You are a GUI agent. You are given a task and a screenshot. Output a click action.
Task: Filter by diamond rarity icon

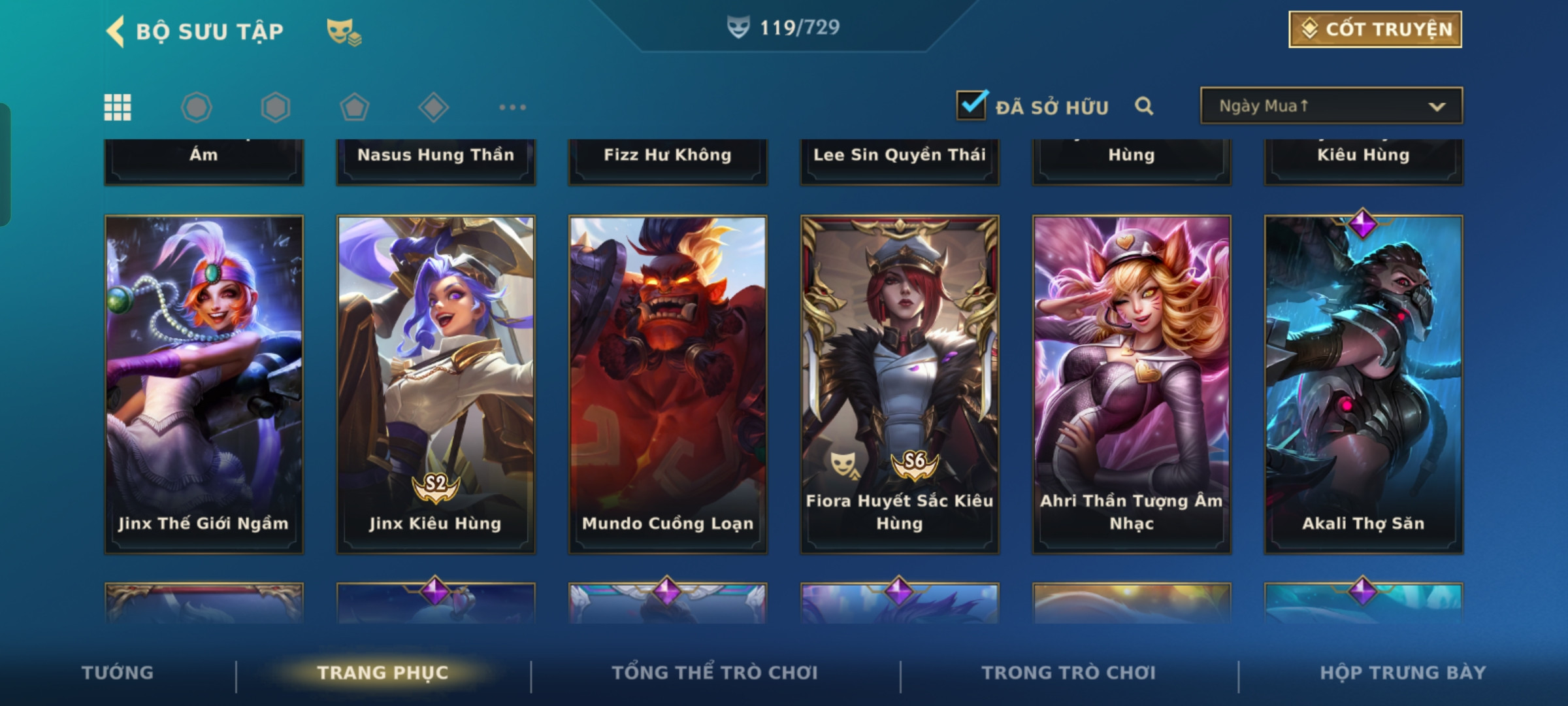[434, 107]
